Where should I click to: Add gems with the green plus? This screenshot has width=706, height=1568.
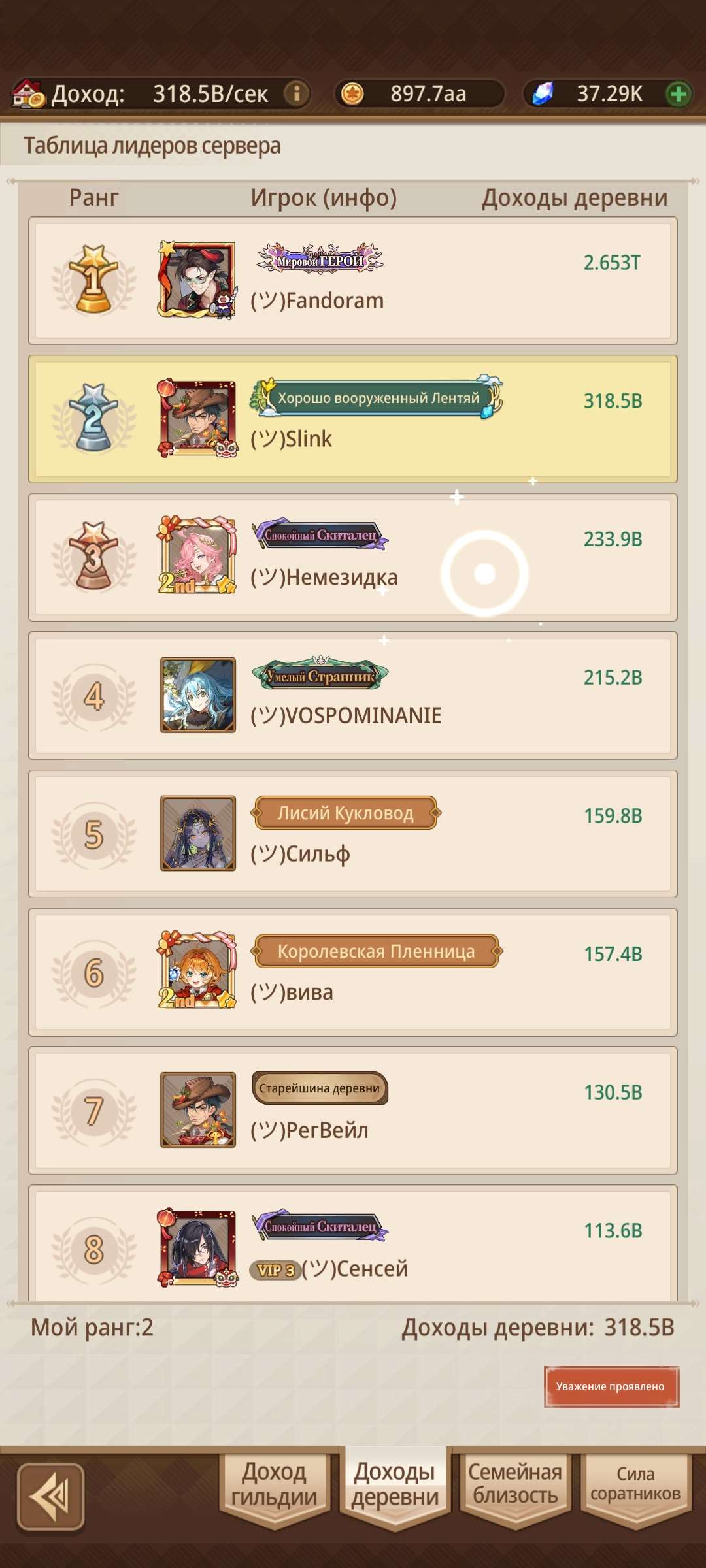[x=679, y=94]
